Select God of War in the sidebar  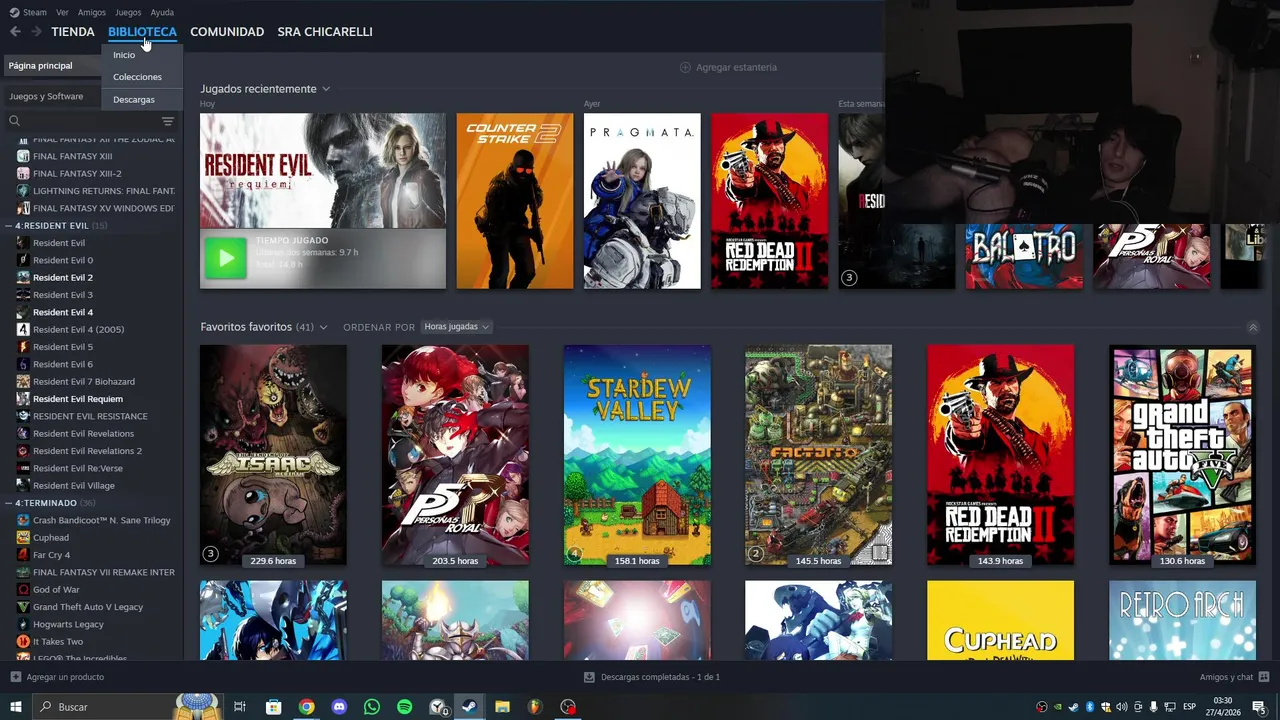tap(56, 590)
